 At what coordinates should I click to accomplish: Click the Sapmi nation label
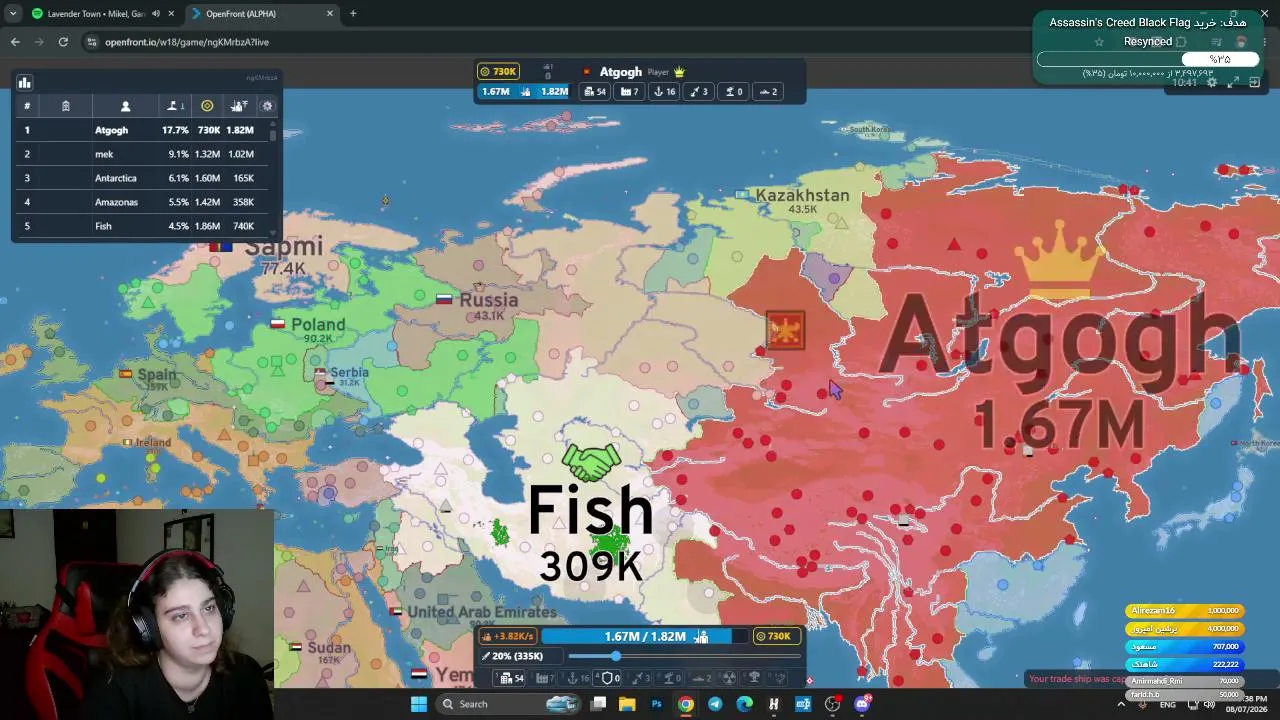pyautogui.click(x=284, y=247)
